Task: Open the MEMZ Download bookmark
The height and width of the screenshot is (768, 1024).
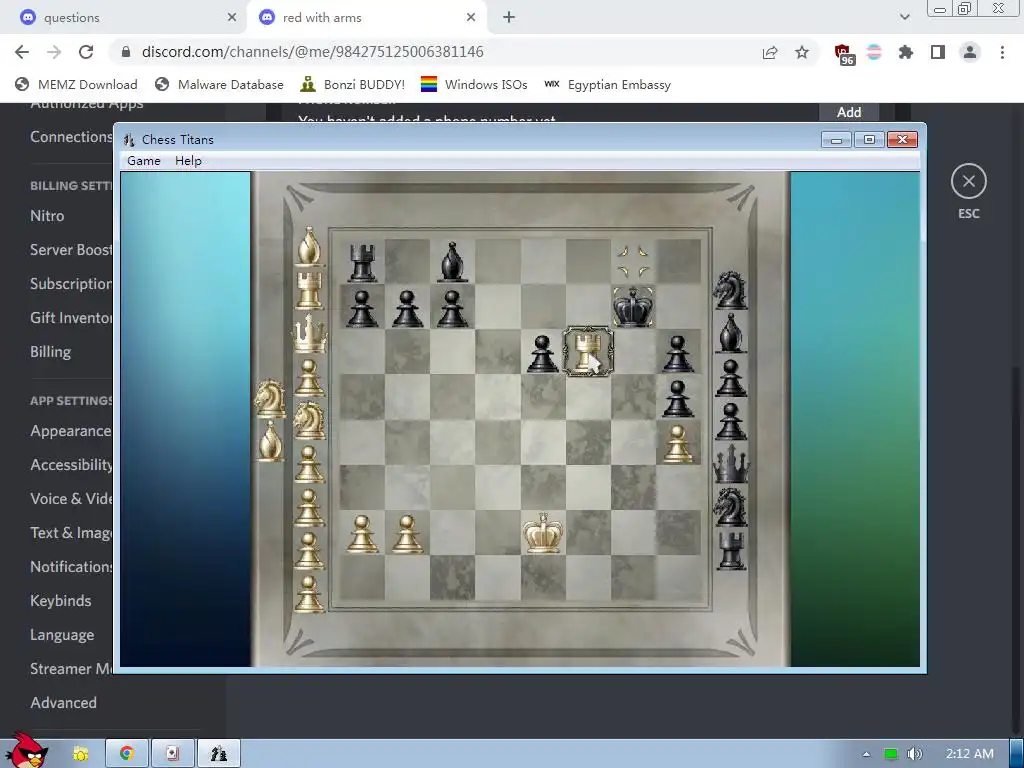Action: coord(76,84)
